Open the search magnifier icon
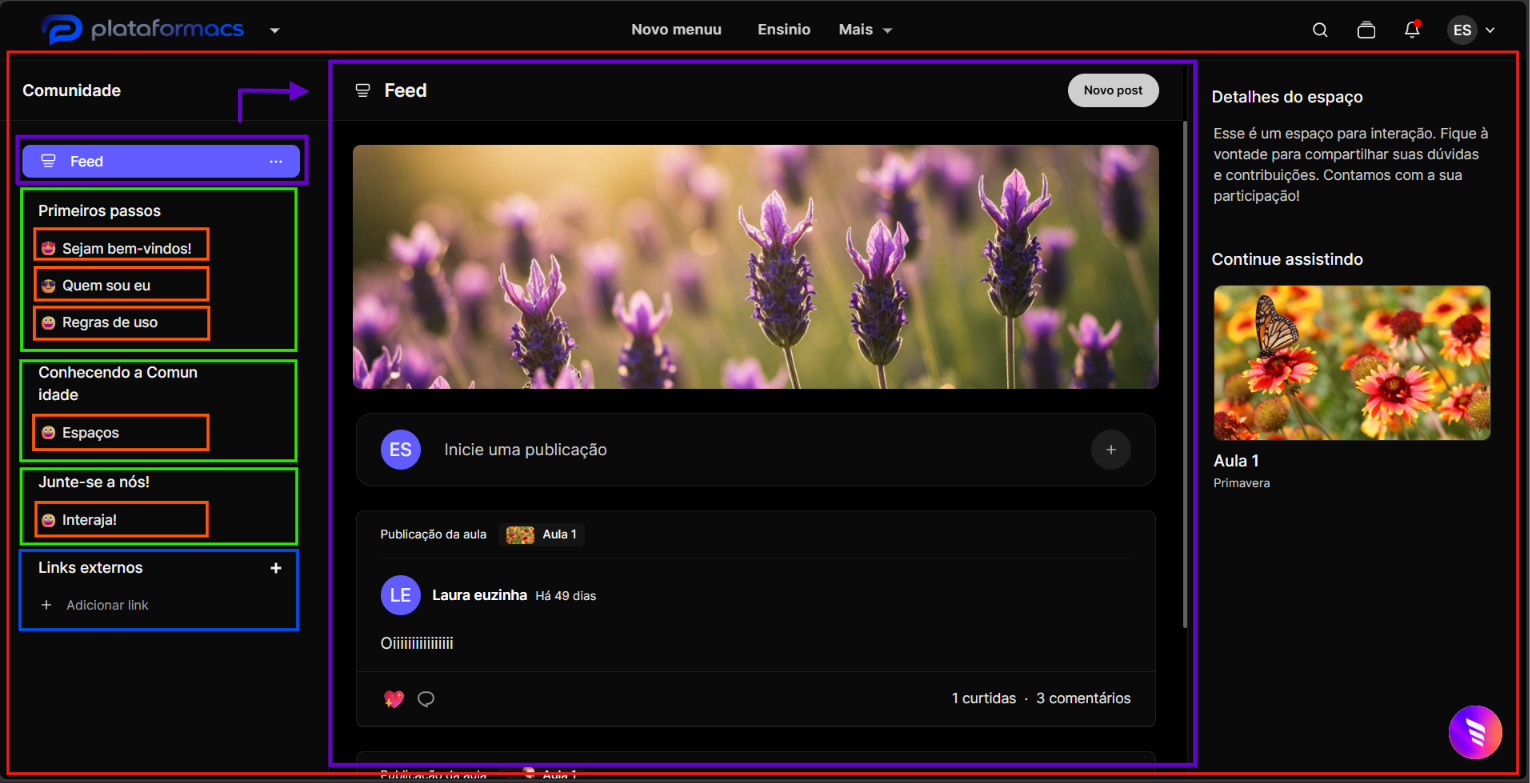 (1320, 30)
